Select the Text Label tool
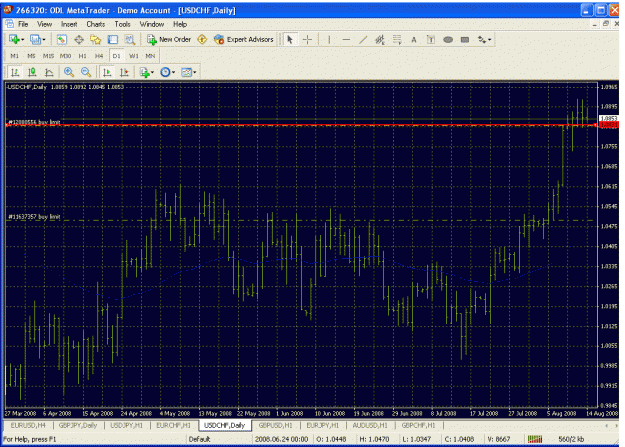The image size is (625, 447). [x=431, y=39]
